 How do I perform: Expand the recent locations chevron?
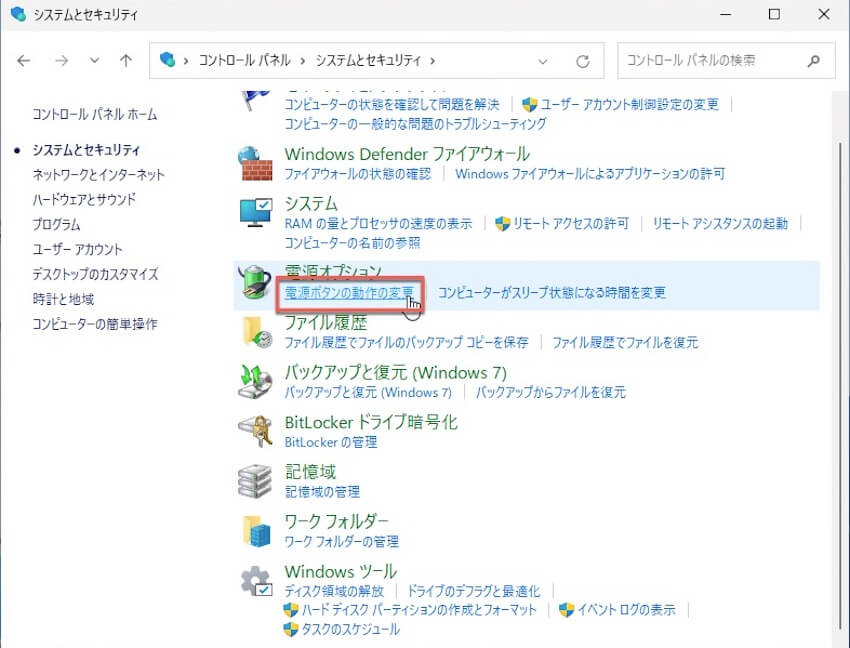[94, 61]
